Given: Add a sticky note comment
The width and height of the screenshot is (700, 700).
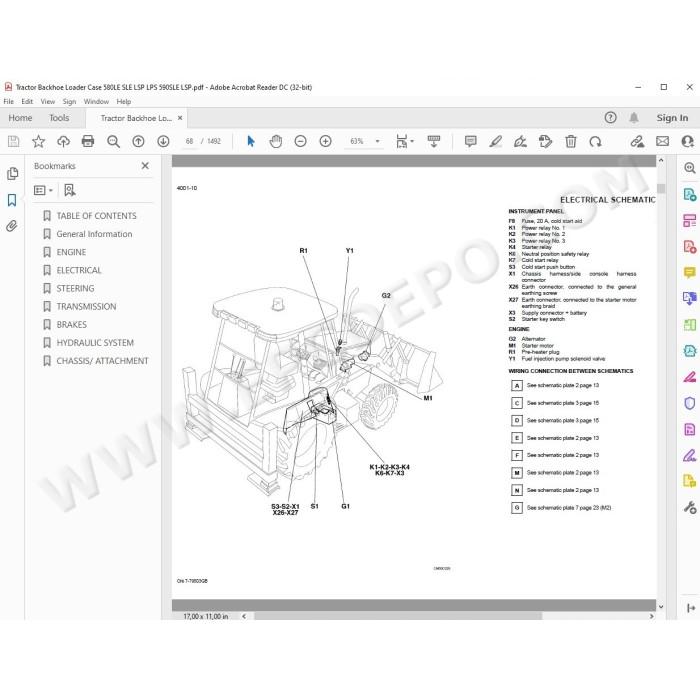Looking at the screenshot, I should click(471, 142).
